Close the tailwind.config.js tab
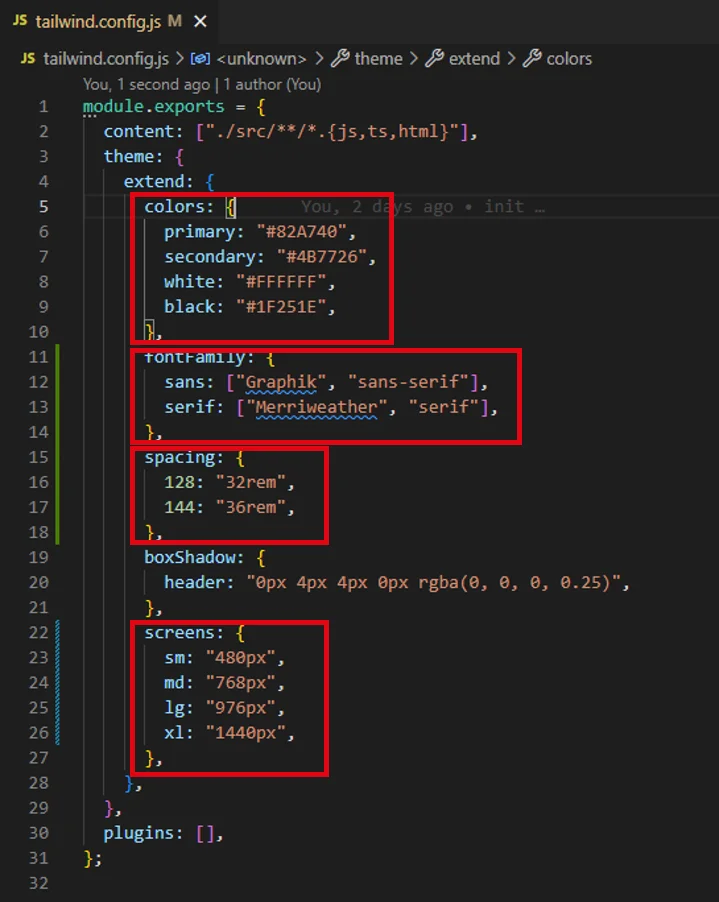The image size is (719, 902). pos(200,22)
